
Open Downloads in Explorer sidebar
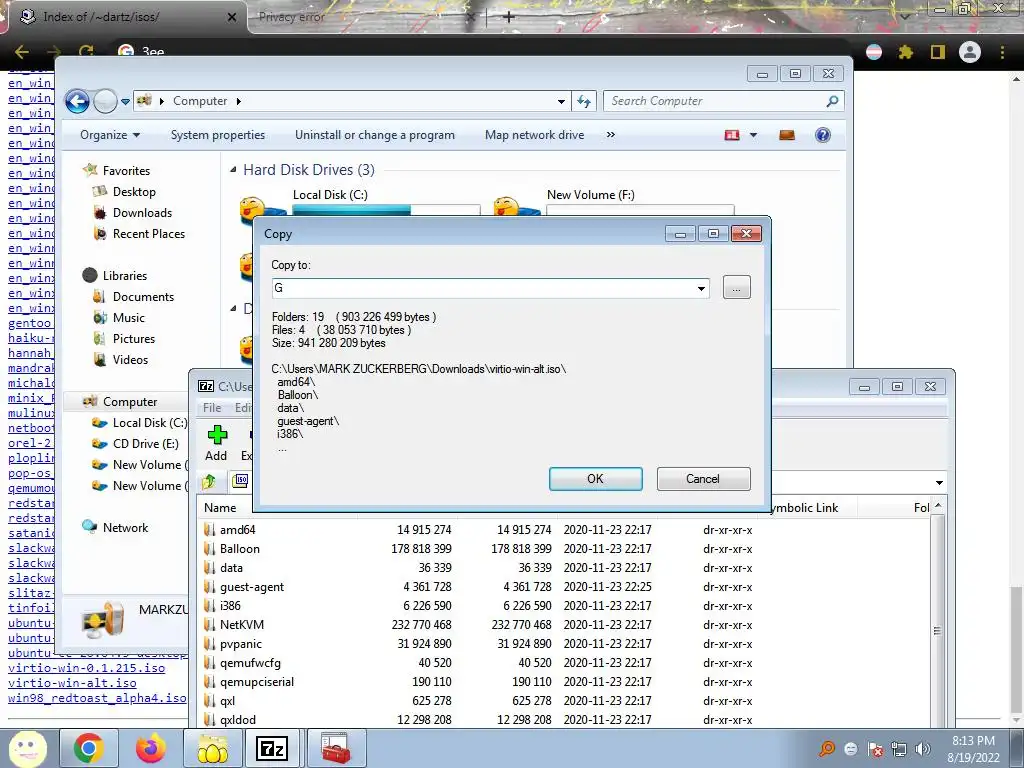click(142, 212)
